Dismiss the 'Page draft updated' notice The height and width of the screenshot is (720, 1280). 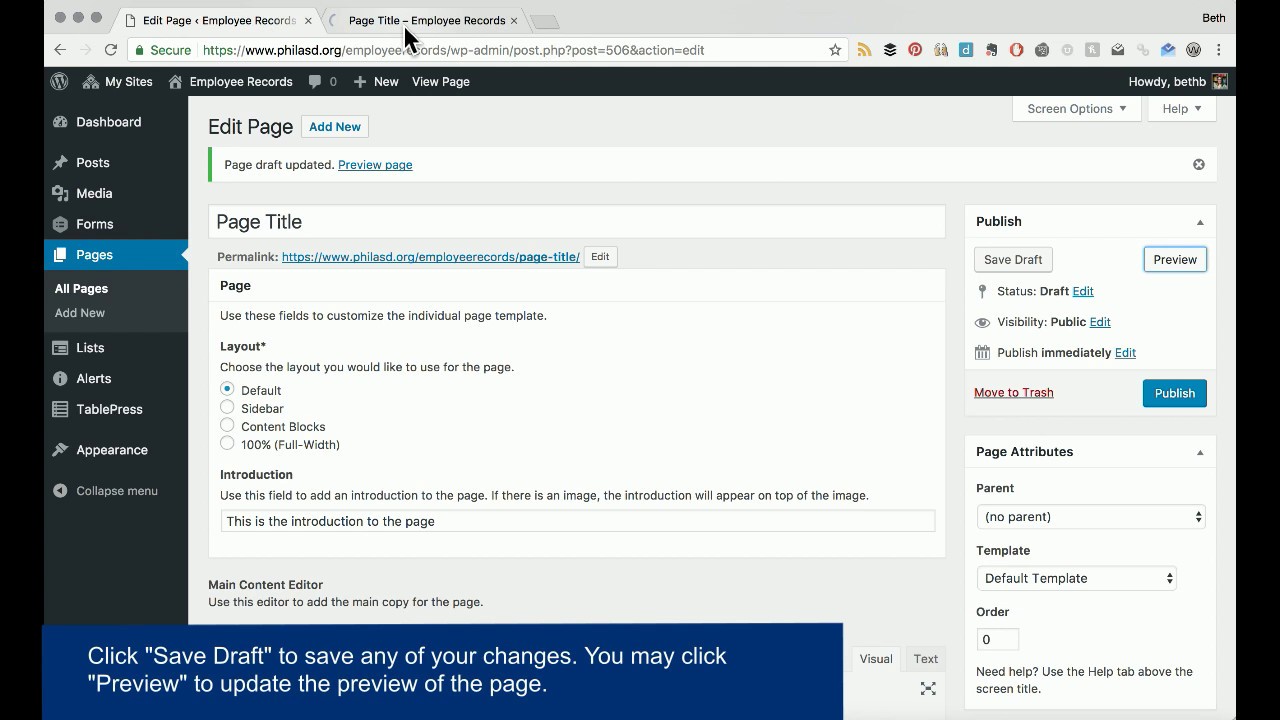pos(1199,165)
